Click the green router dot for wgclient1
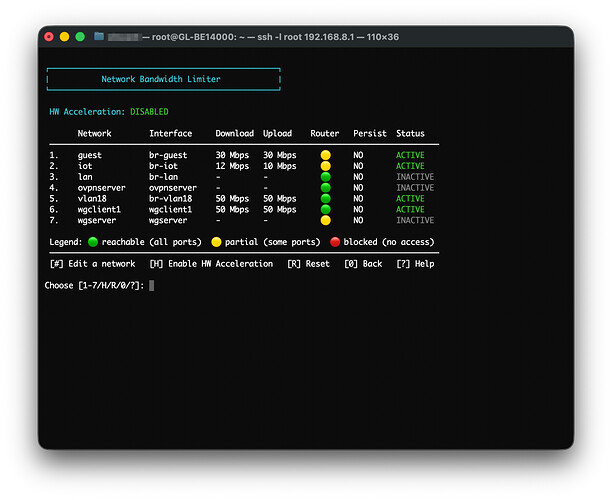 click(325, 210)
